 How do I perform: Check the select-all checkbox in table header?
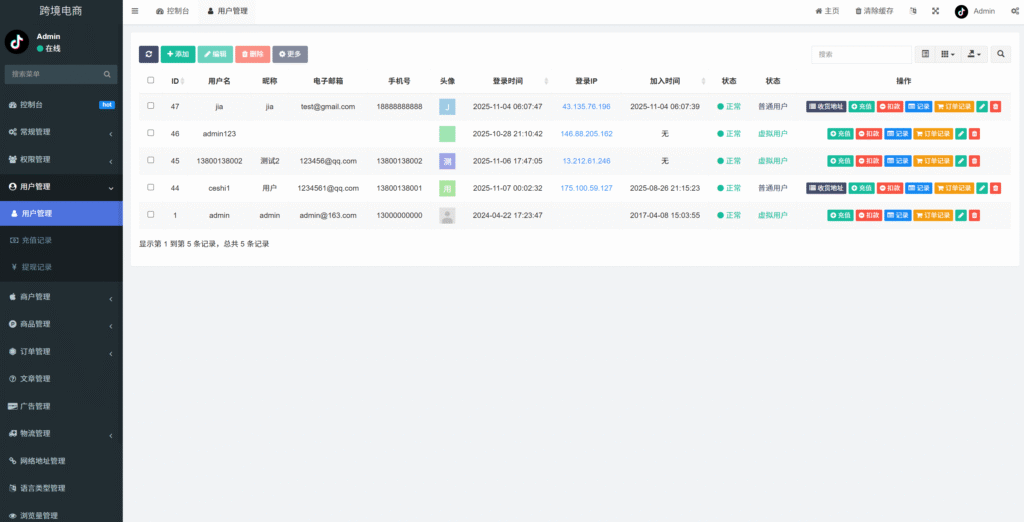[x=151, y=80]
